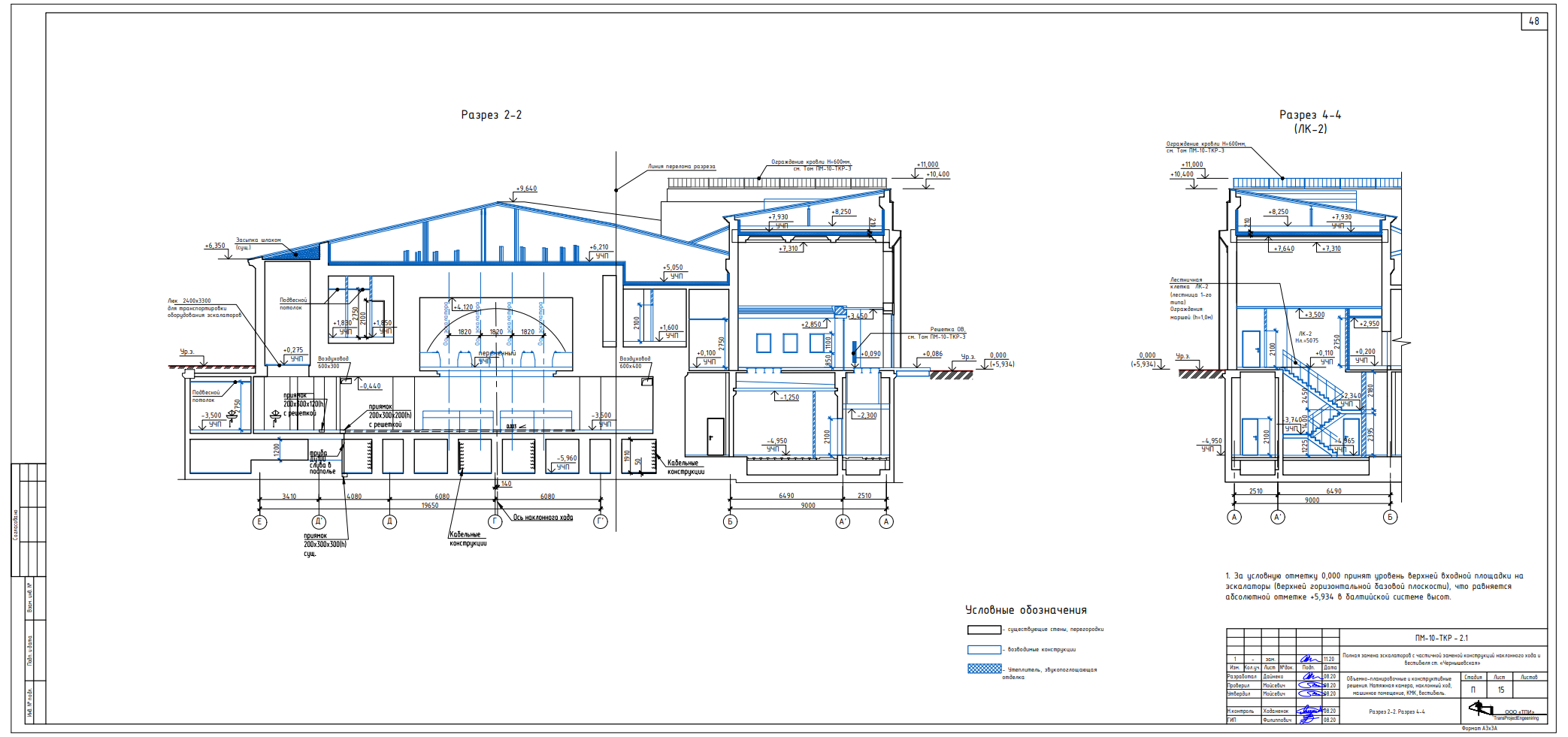The image size is (1568, 737).
Task: Select axis marker Д under Разрез 2-2
Action: click(x=389, y=521)
